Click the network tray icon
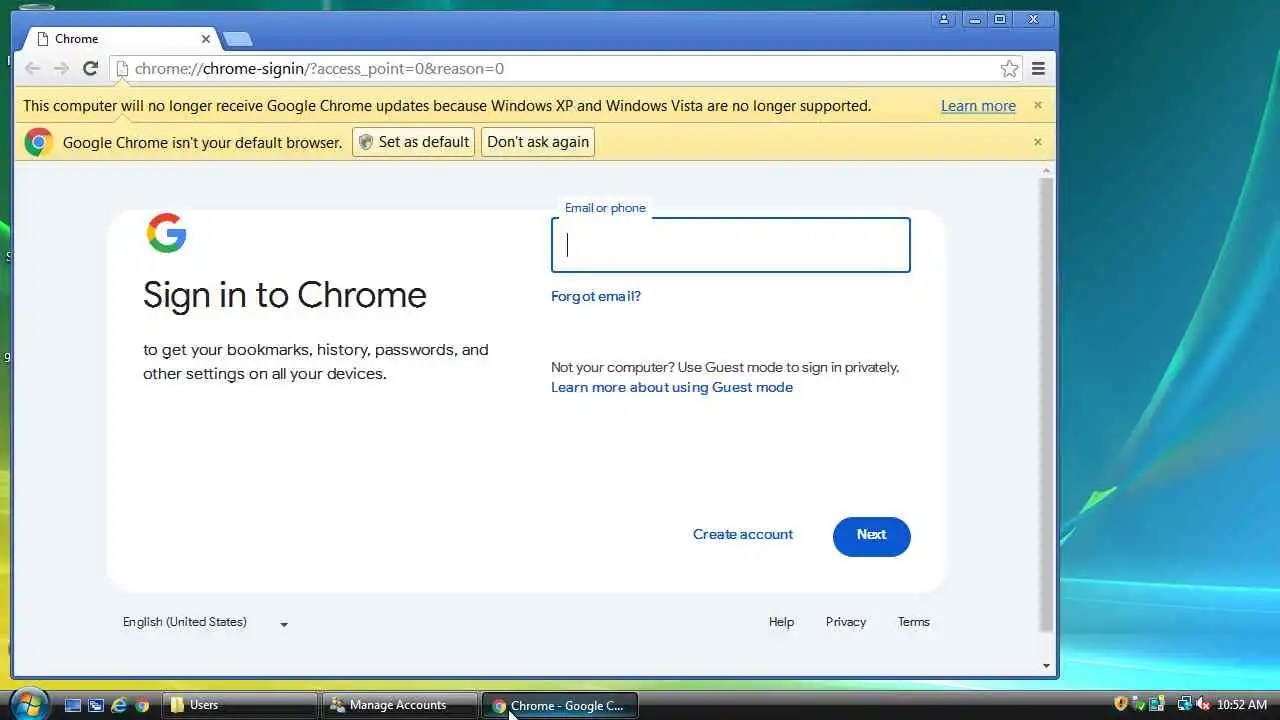The height and width of the screenshot is (720, 1280). click(x=1184, y=704)
